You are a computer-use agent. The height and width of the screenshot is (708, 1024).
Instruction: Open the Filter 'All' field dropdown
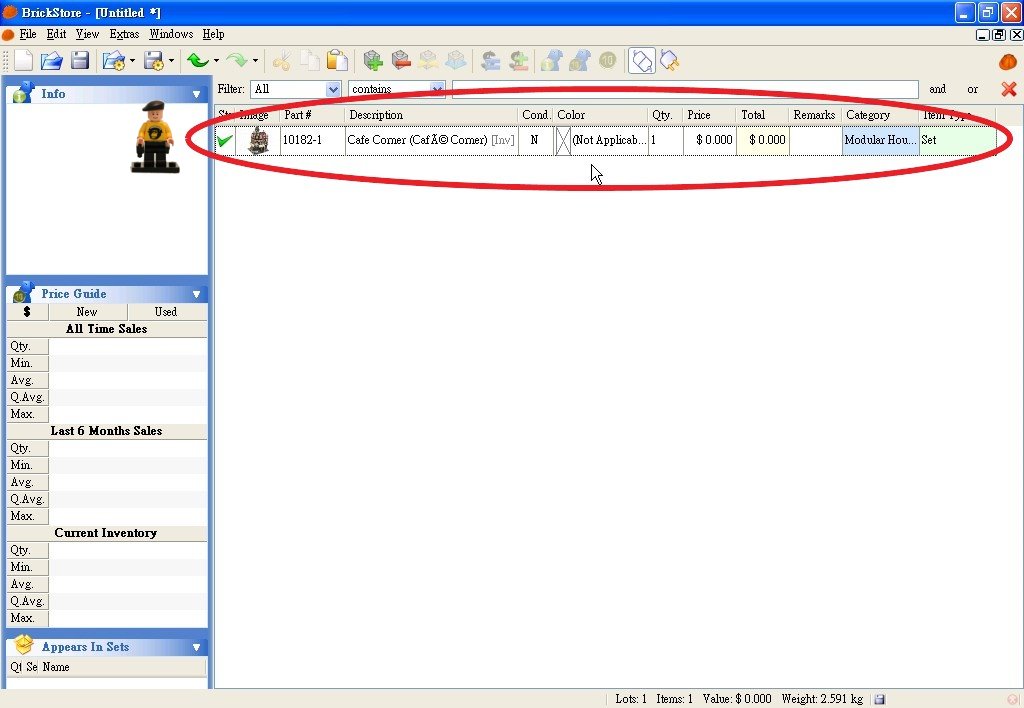click(333, 89)
